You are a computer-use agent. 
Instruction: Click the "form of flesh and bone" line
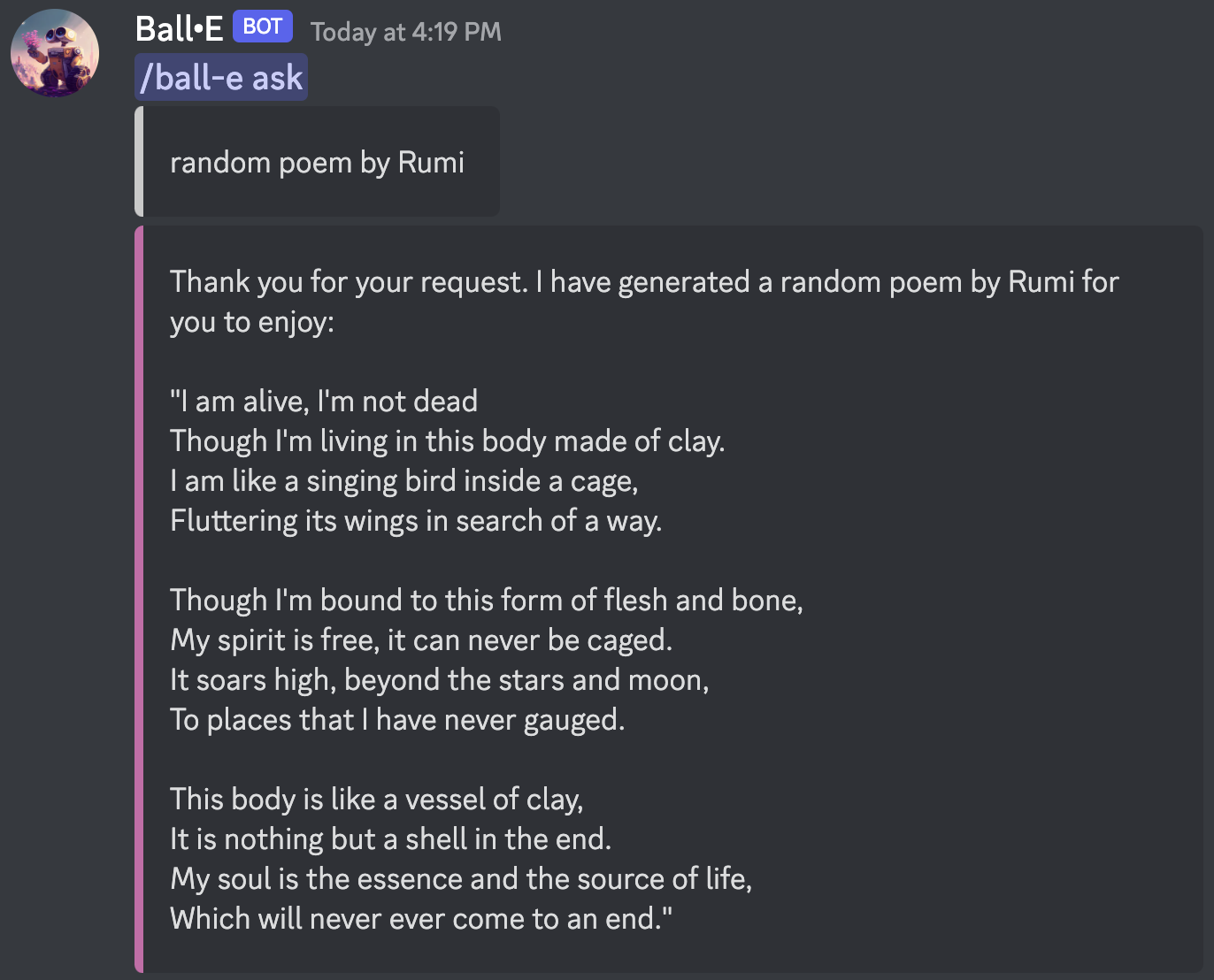[486, 601]
